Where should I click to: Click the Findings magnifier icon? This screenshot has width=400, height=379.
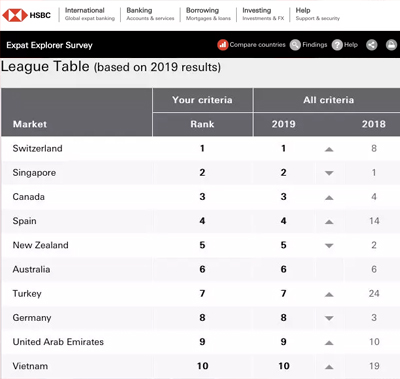tap(295, 45)
